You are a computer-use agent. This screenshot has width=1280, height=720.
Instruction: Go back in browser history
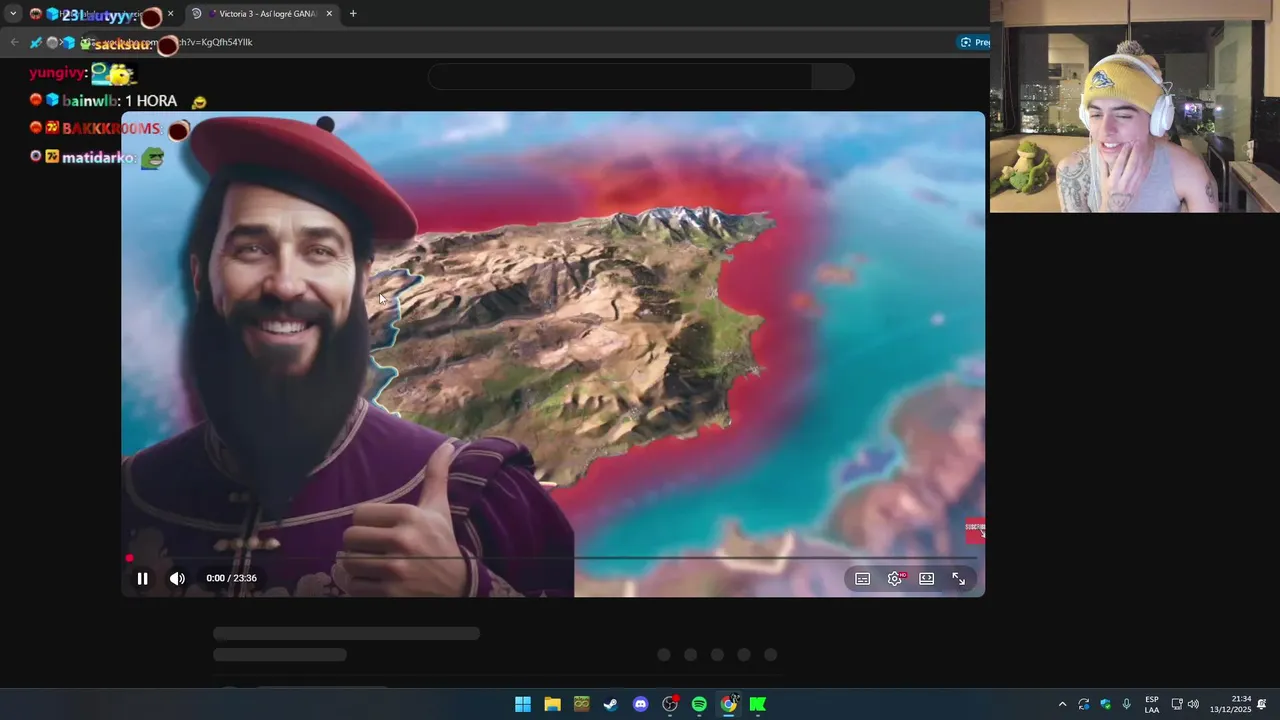click(x=14, y=42)
